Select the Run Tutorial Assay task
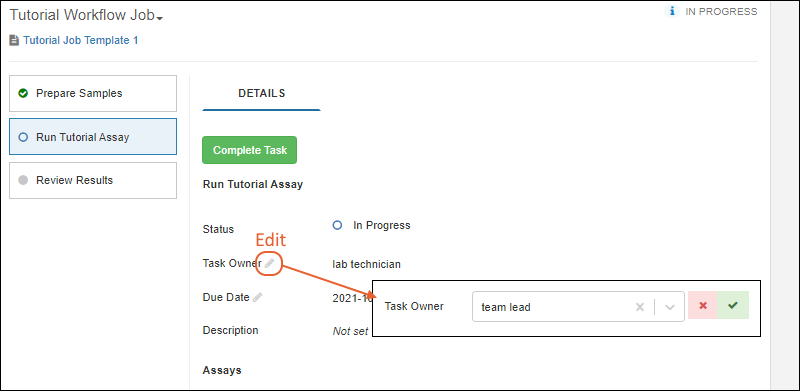This screenshot has height=391, width=800. (x=93, y=137)
